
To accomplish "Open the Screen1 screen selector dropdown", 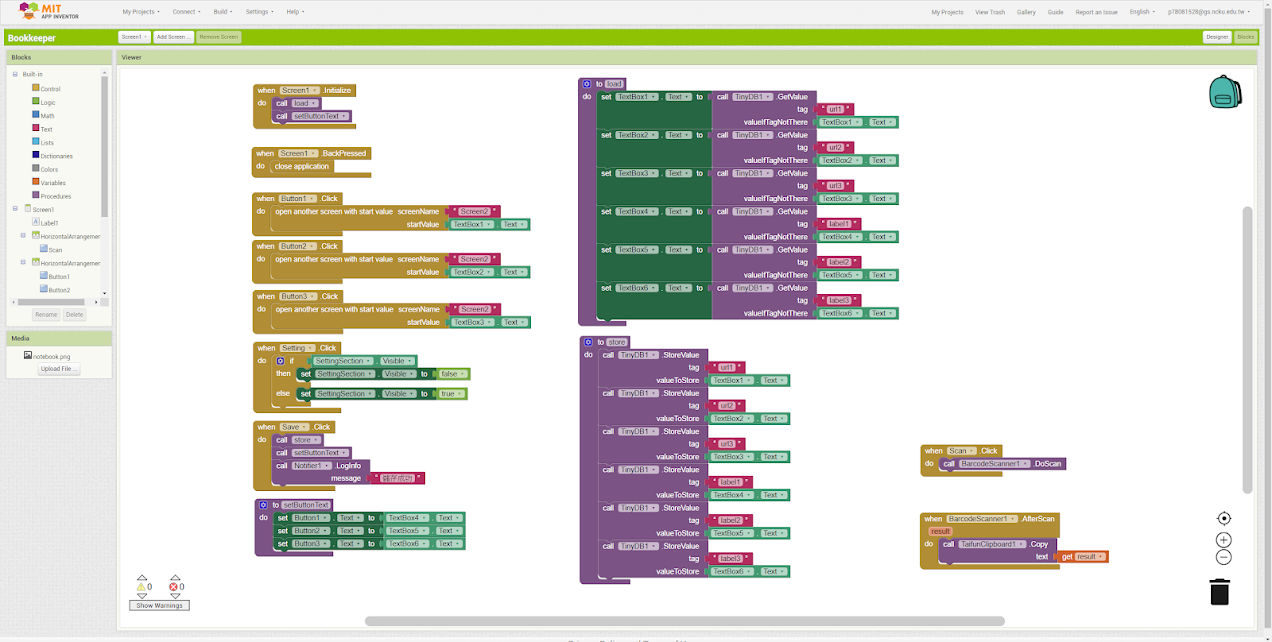I will pyautogui.click(x=134, y=37).
